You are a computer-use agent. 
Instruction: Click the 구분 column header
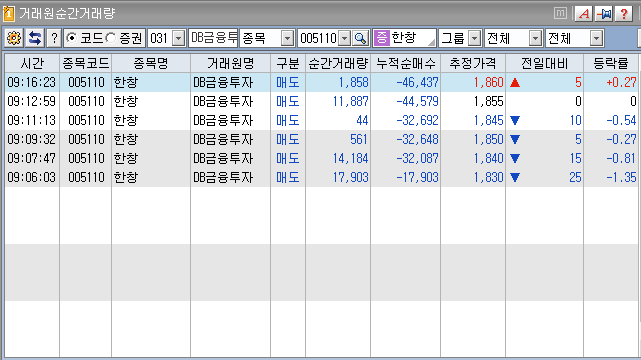tap(288, 63)
